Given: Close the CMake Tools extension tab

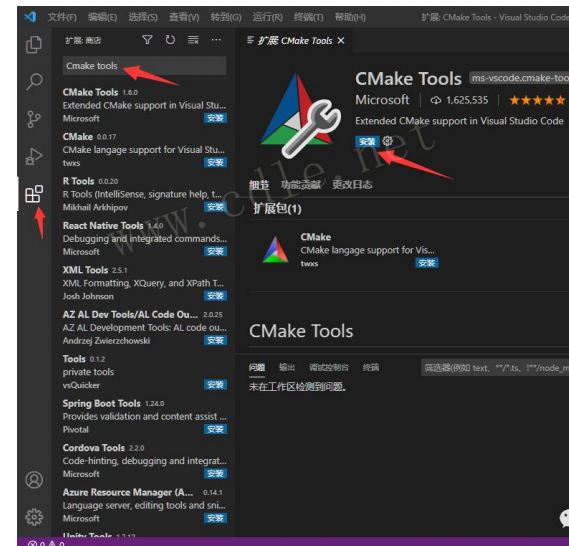Looking at the screenshot, I should click(x=341, y=41).
